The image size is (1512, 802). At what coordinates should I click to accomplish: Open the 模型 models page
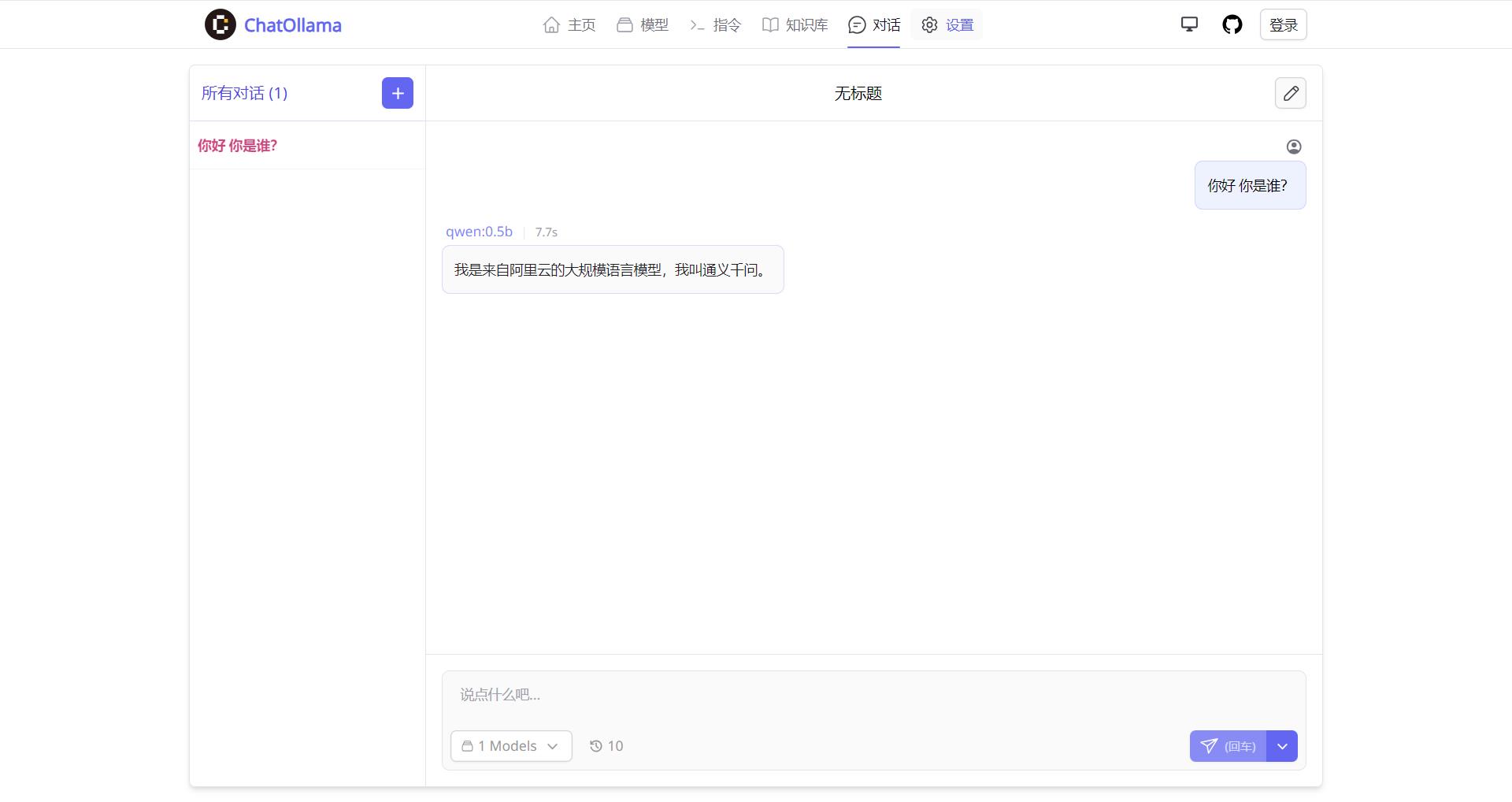tap(643, 25)
